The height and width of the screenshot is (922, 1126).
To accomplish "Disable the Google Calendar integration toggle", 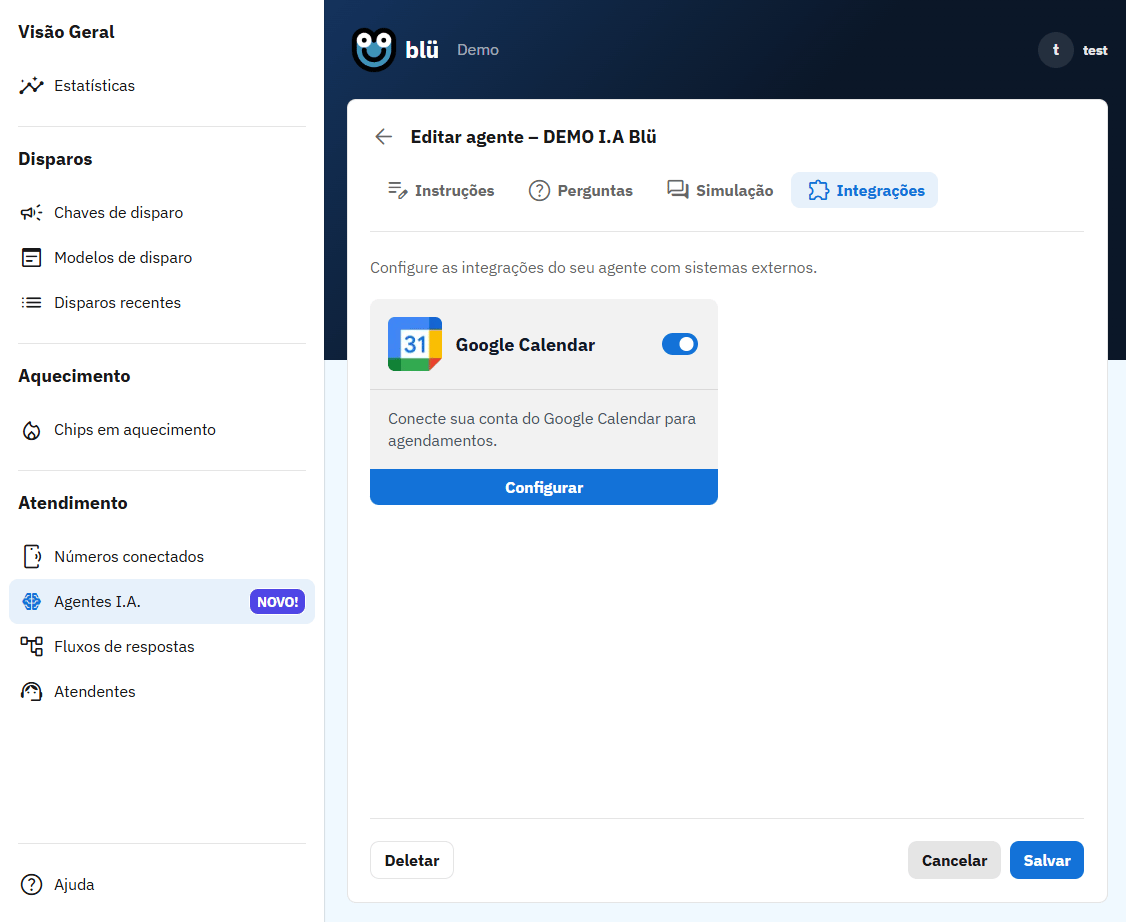I will (680, 344).
